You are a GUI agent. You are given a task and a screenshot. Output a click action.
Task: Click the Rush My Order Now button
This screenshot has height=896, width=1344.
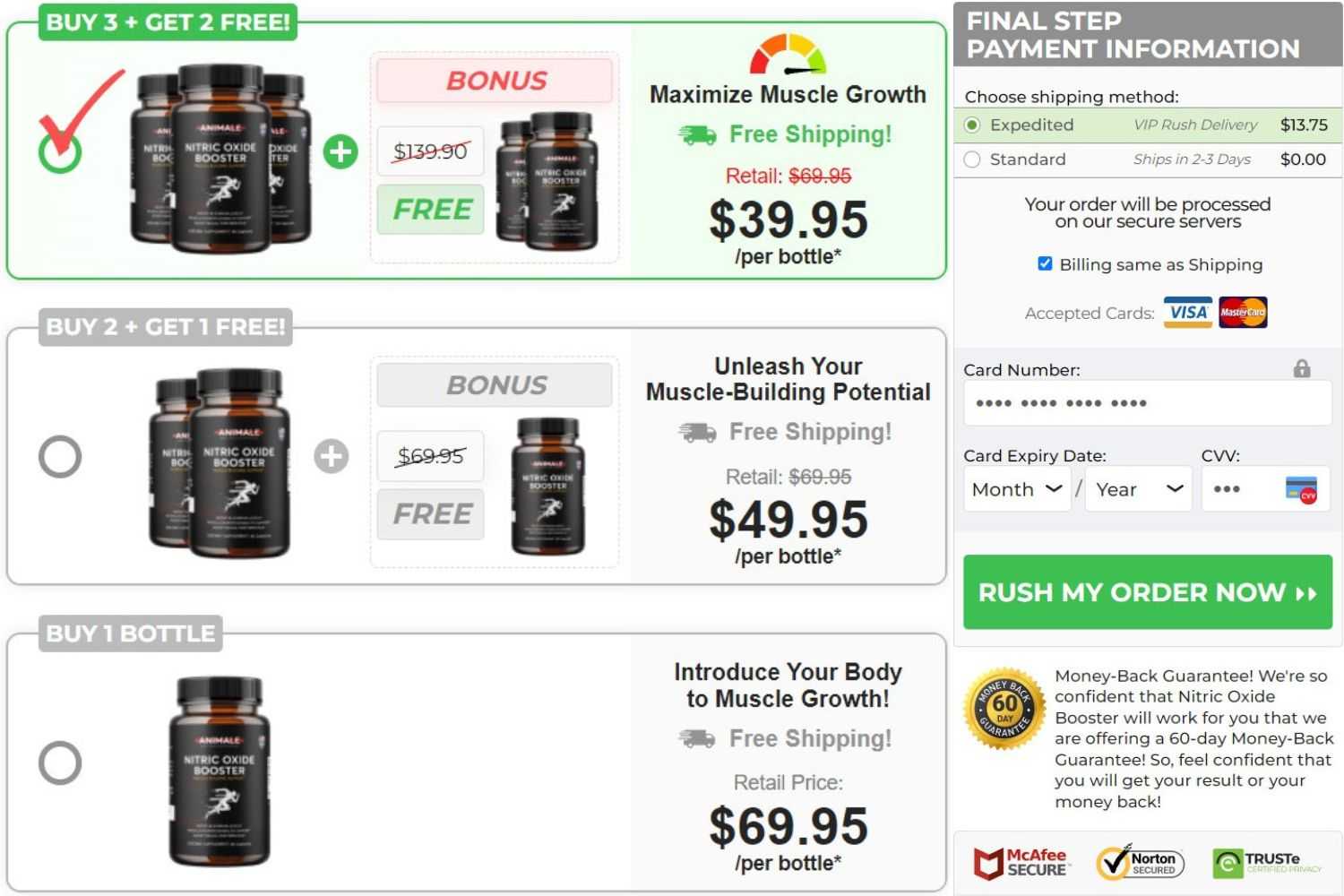[1148, 592]
